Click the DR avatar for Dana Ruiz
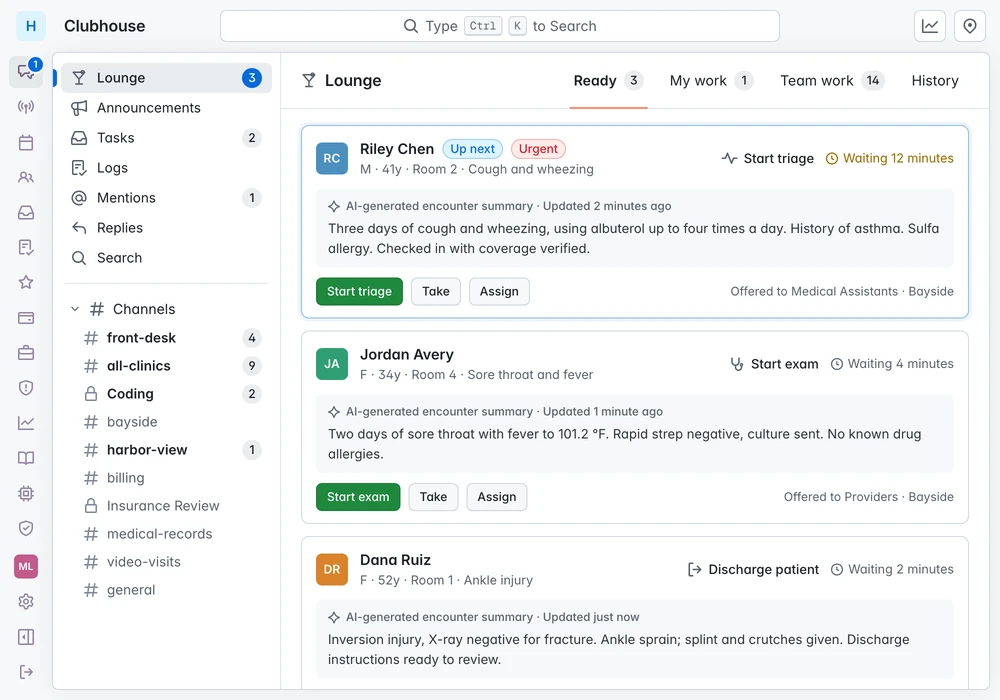This screenshot has width=1000, height=700. pyautogui.click(x=332, y=569)
